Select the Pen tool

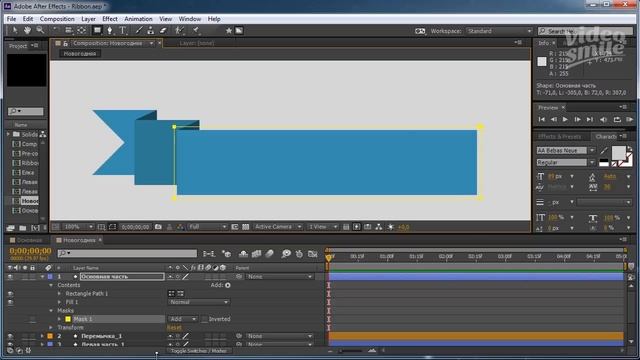[109, 31]
